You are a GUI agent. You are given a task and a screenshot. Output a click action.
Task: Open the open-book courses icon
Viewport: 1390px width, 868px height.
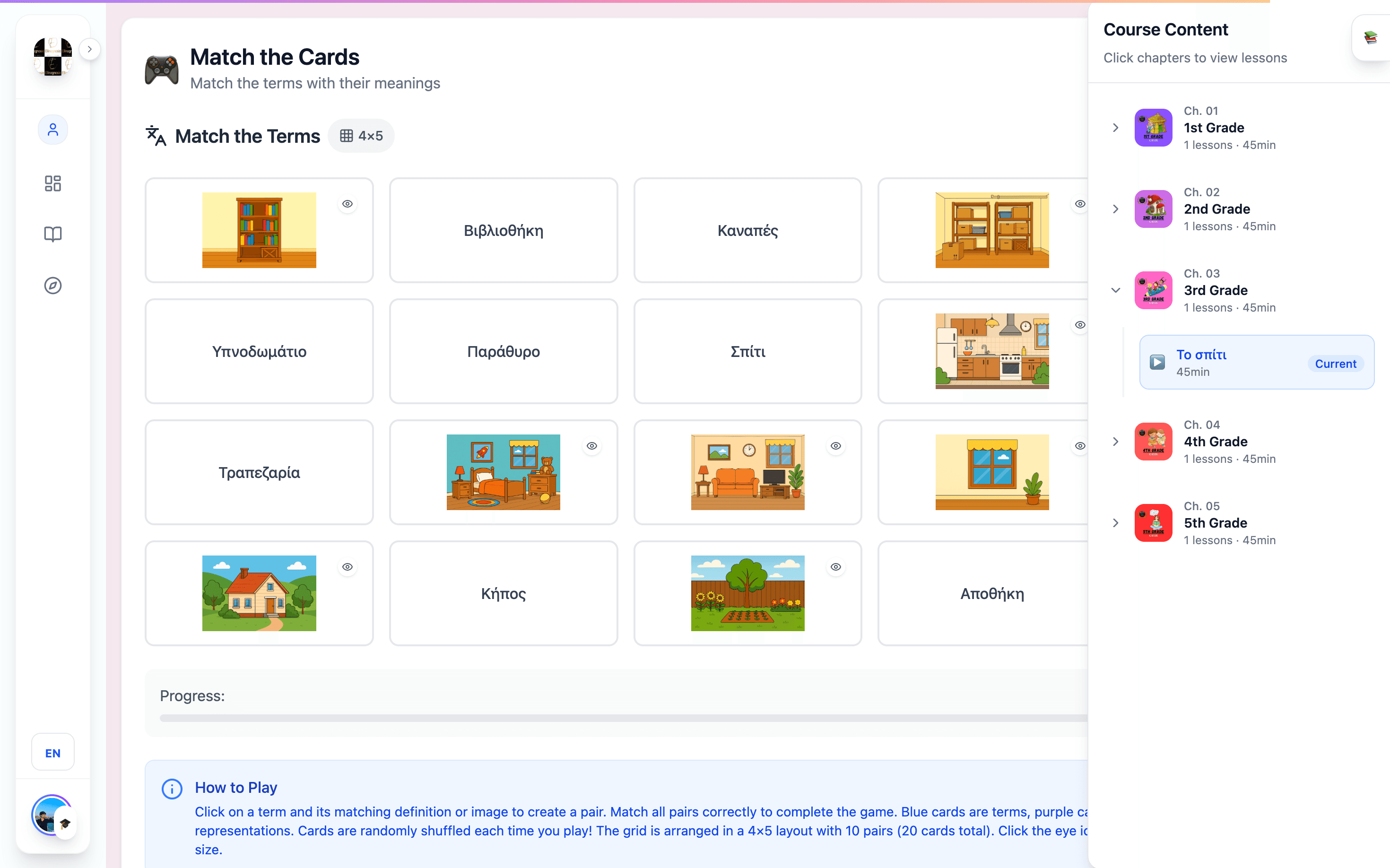pos(53,234)
